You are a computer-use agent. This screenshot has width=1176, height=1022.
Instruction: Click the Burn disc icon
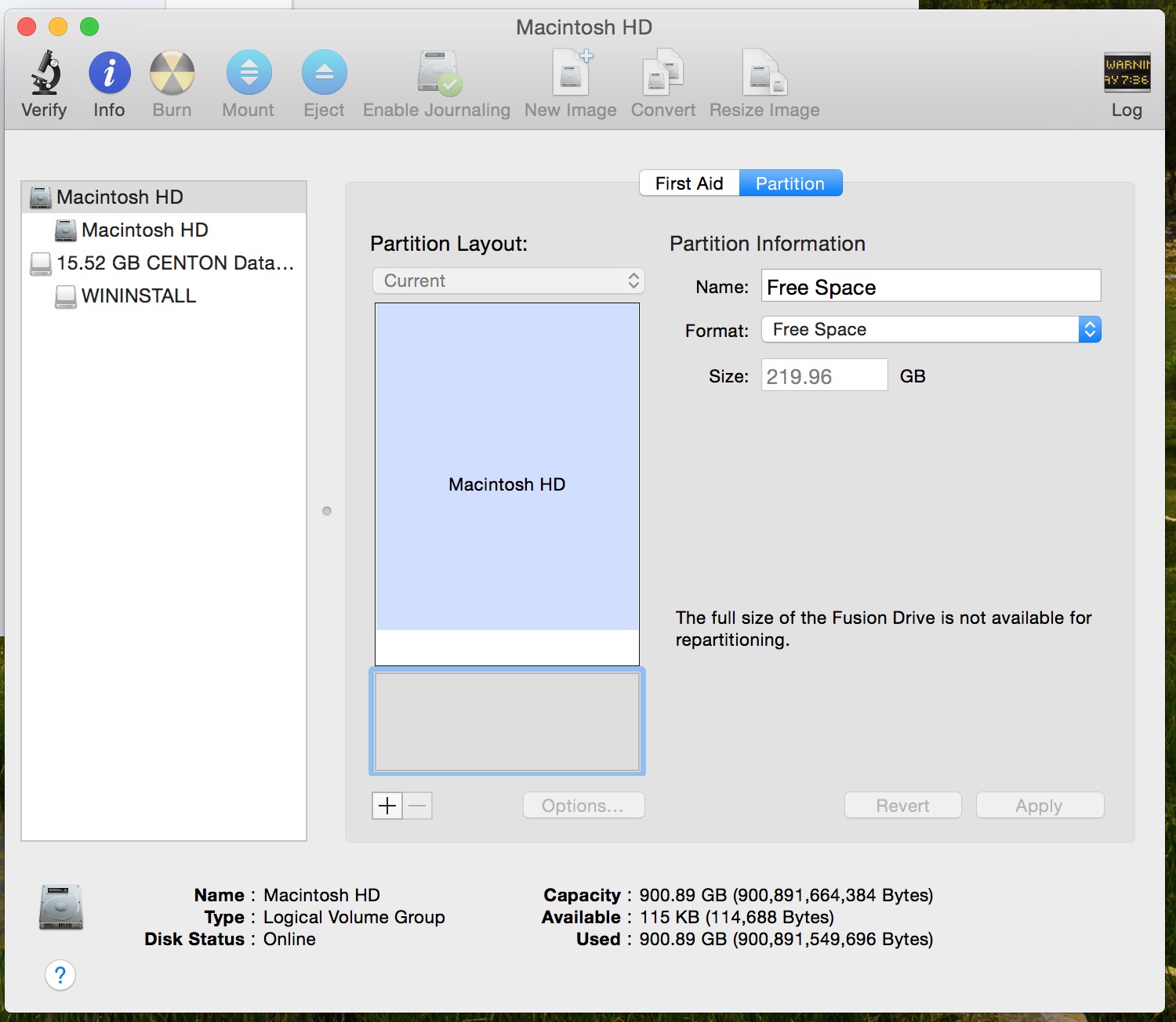(172, 73)
